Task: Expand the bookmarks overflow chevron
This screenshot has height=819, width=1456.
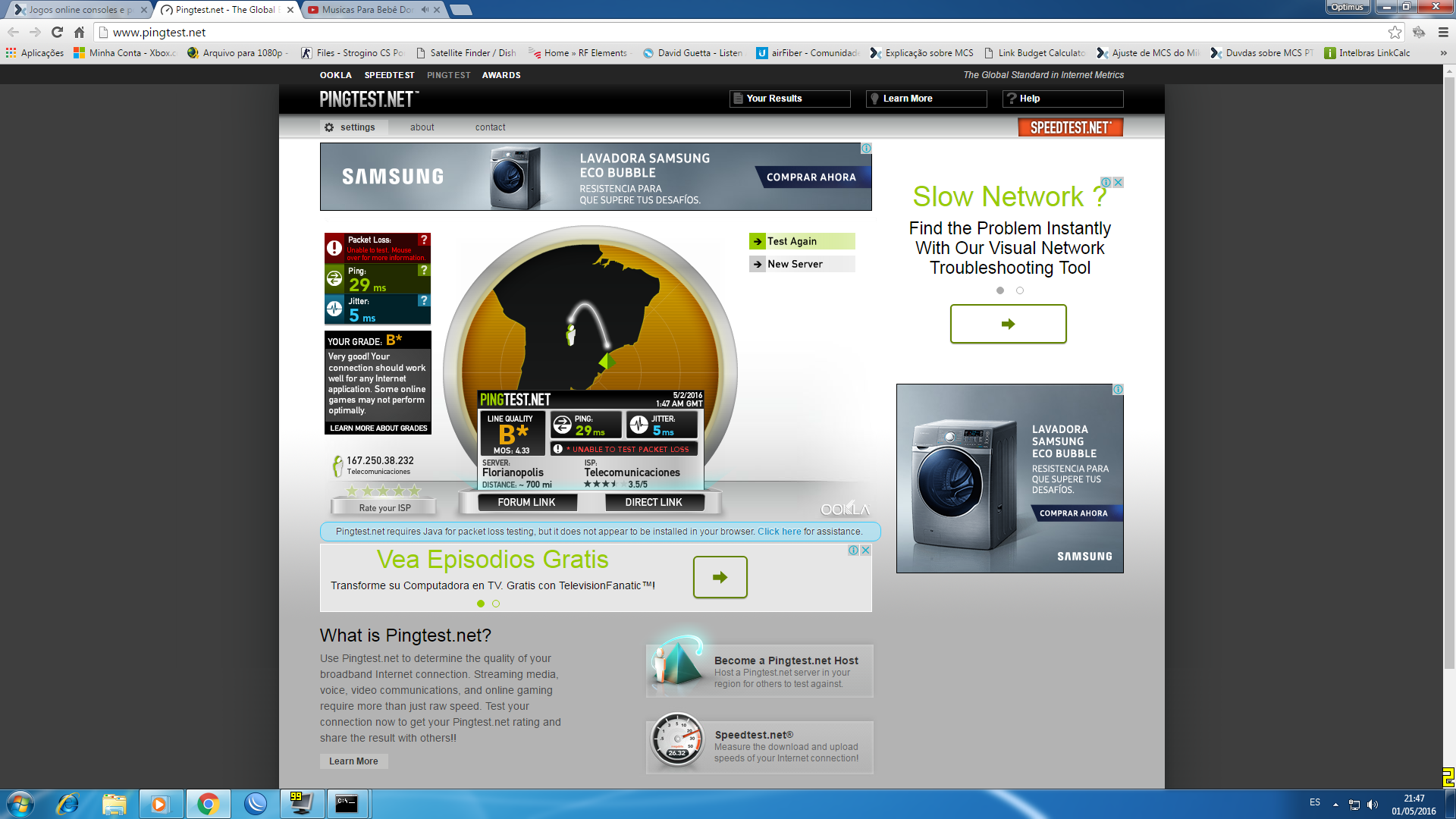Action: point(1443,53)
